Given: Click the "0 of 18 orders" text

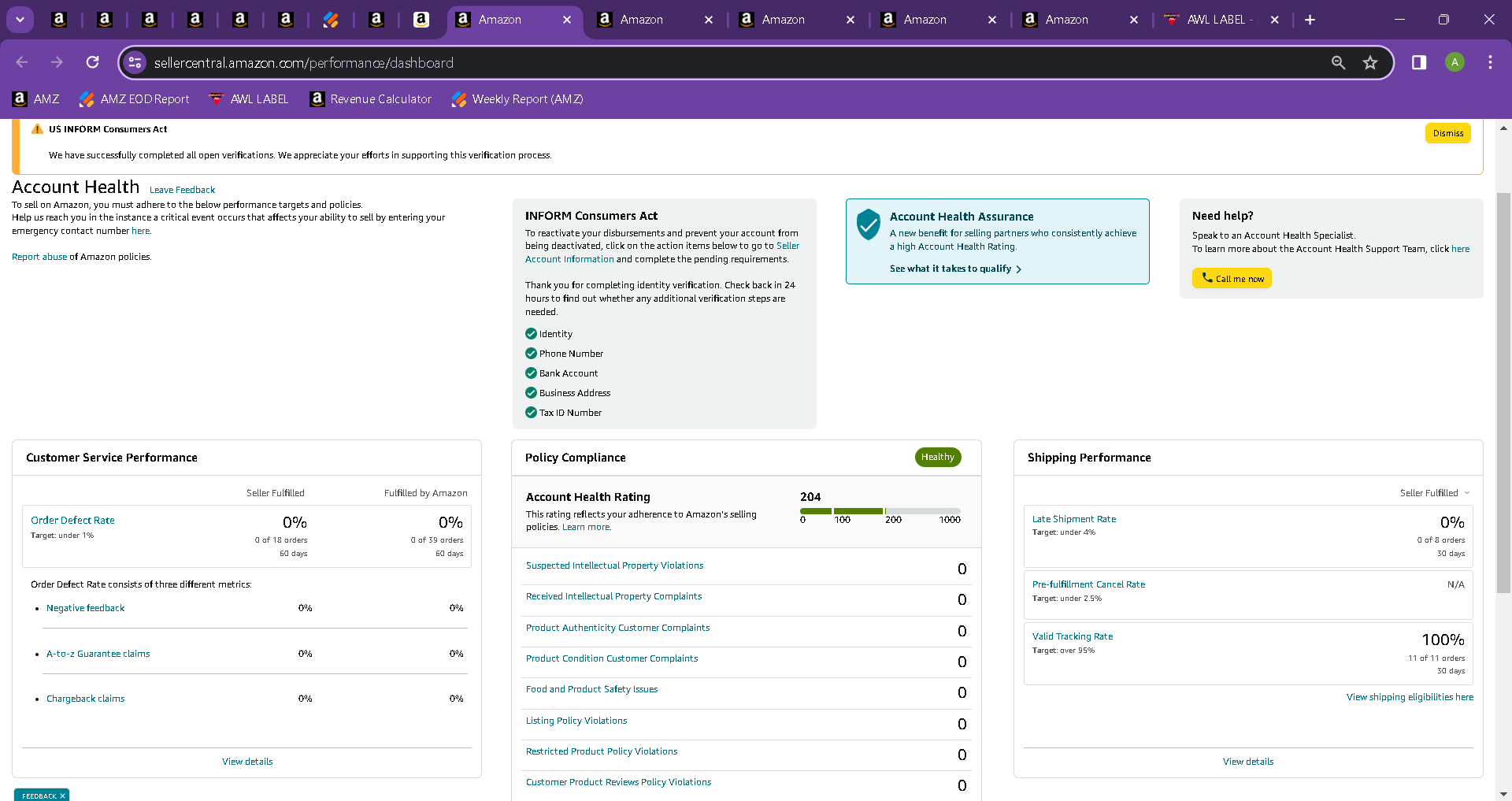Looking at the screenshot, I should click(x=281, y=540).
